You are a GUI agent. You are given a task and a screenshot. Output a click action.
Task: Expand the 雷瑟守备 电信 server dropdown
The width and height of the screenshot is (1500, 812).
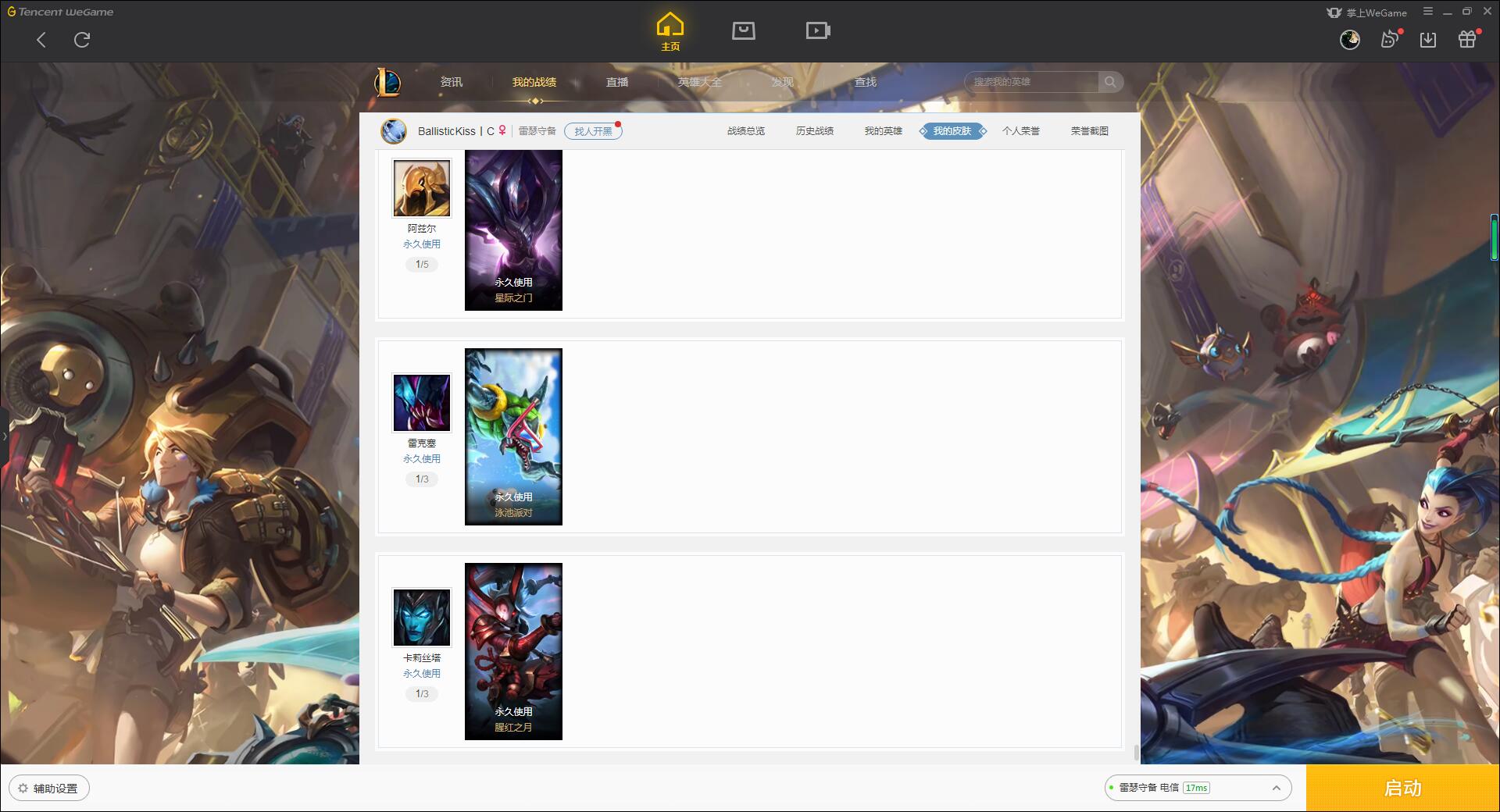[1198, 788]
